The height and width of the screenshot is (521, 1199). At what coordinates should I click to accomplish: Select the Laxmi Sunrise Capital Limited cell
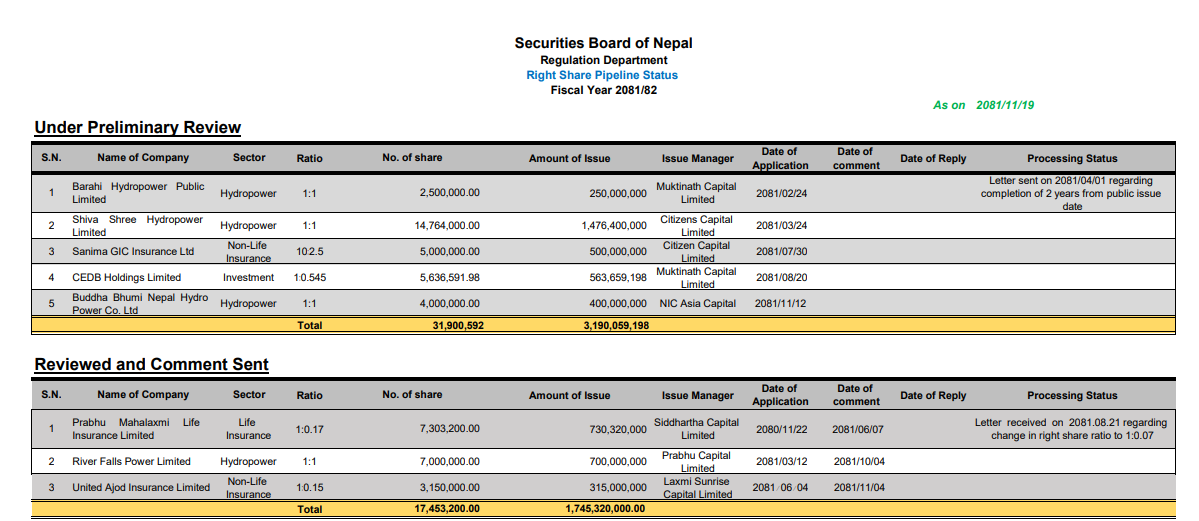click(697, 488)
